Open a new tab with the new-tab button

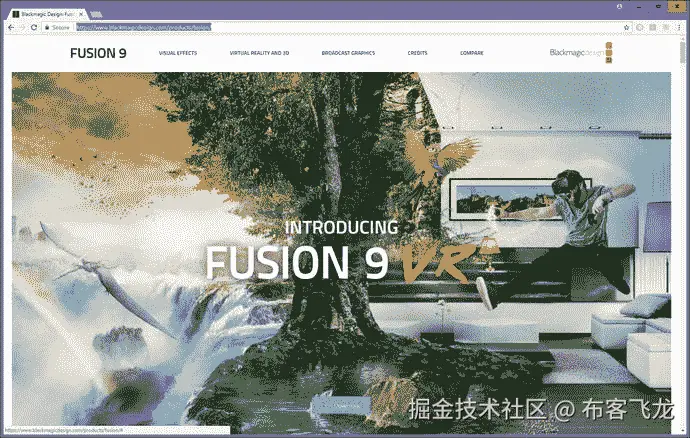pyautogui.click(x=96, y=15)
